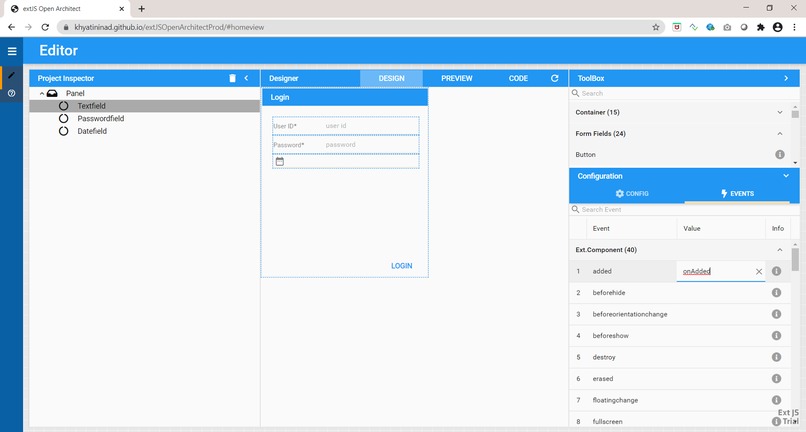
Task: Switch to the DESIGN tab
Action: 391,78
